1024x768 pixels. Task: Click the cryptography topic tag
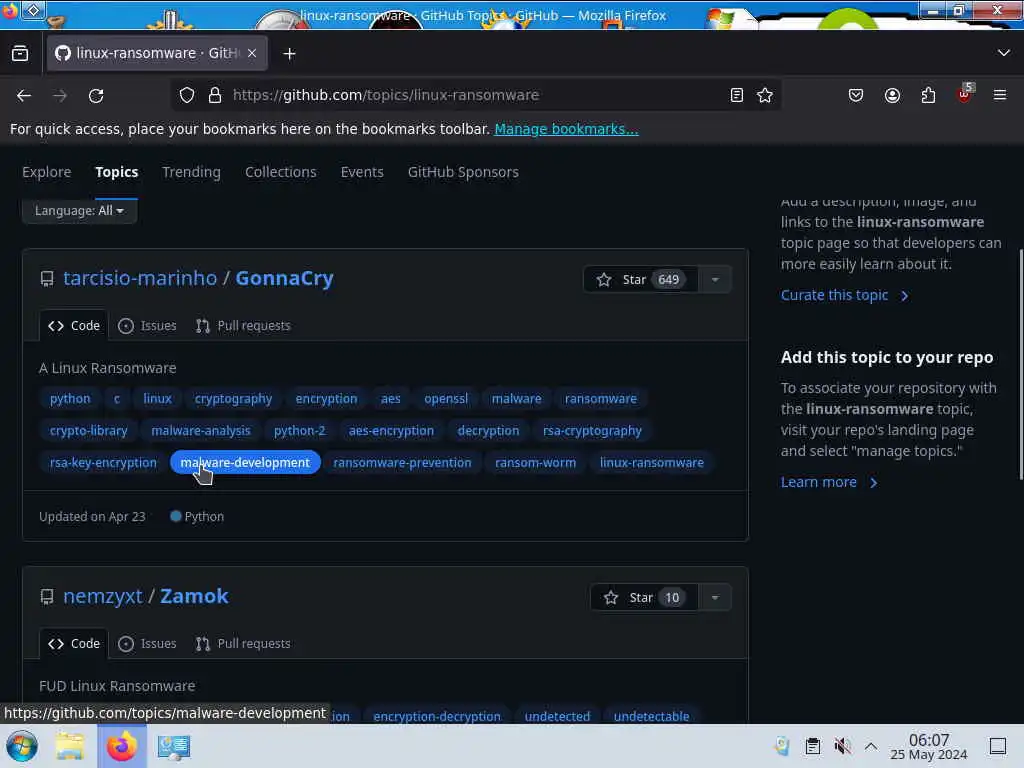click(233, 399)
